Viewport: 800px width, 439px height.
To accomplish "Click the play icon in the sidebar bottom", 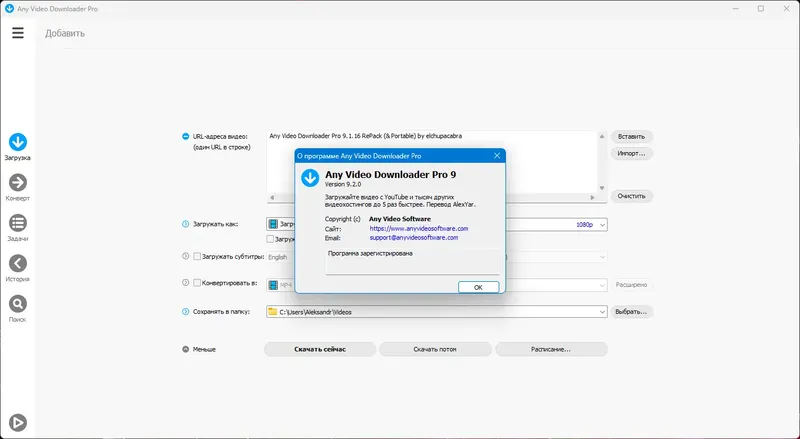I will pos(18,423).
